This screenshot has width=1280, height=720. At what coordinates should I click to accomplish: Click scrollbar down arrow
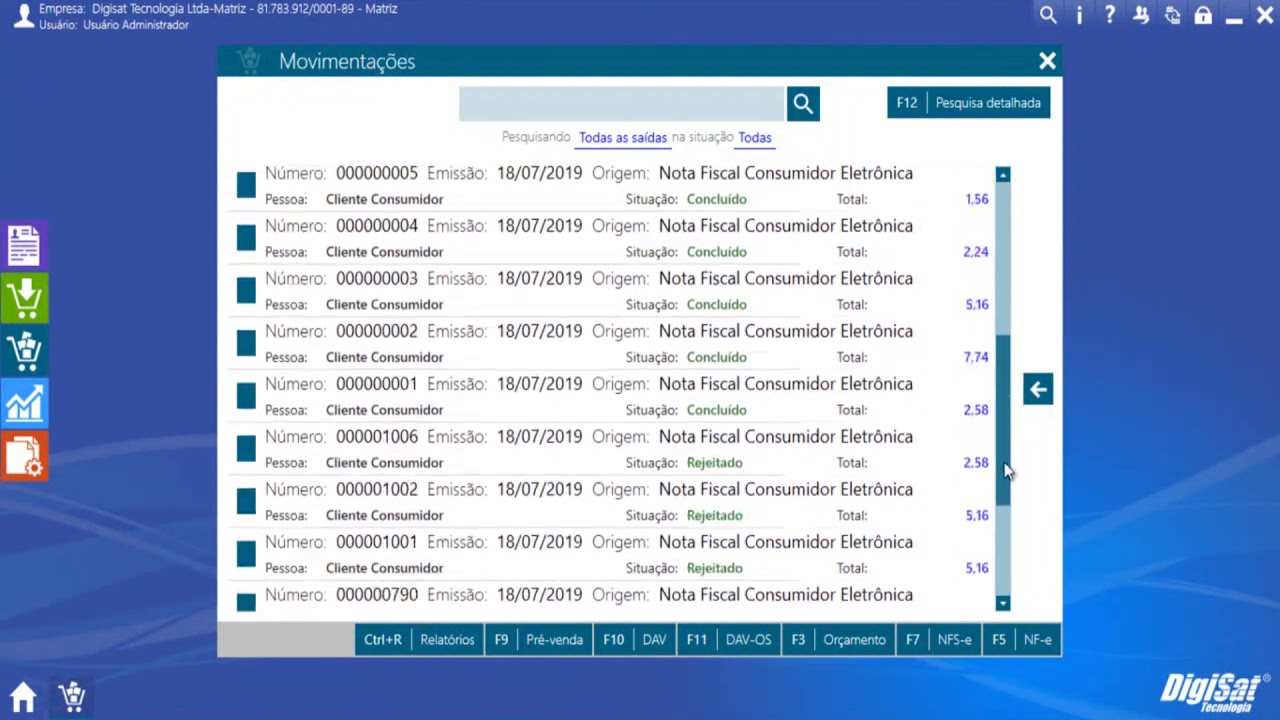[x=1003, y=603]
